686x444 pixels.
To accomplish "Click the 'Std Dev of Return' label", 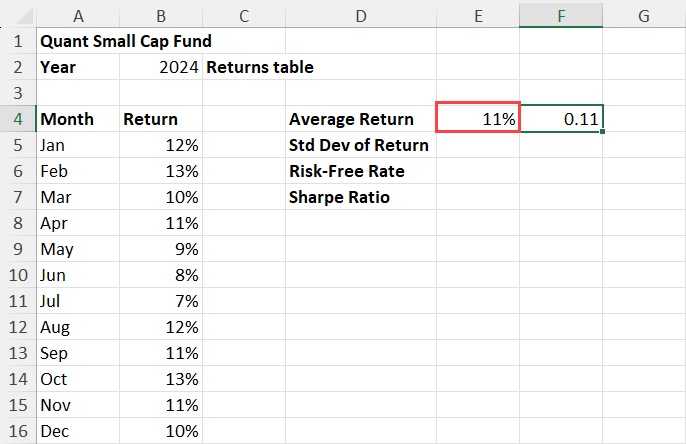I will pyautogui.click(x=361, y=145).
